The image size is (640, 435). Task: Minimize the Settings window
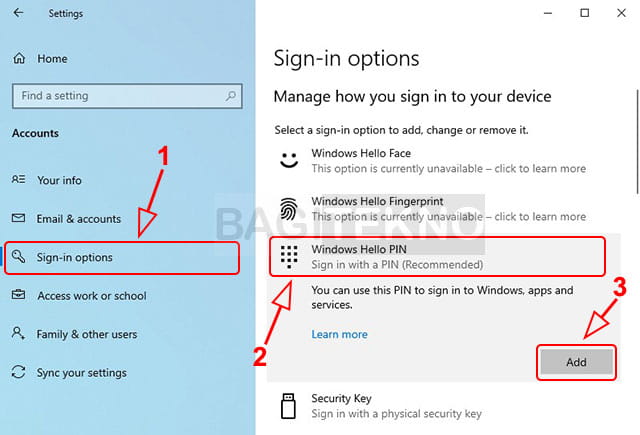(548, 13)
